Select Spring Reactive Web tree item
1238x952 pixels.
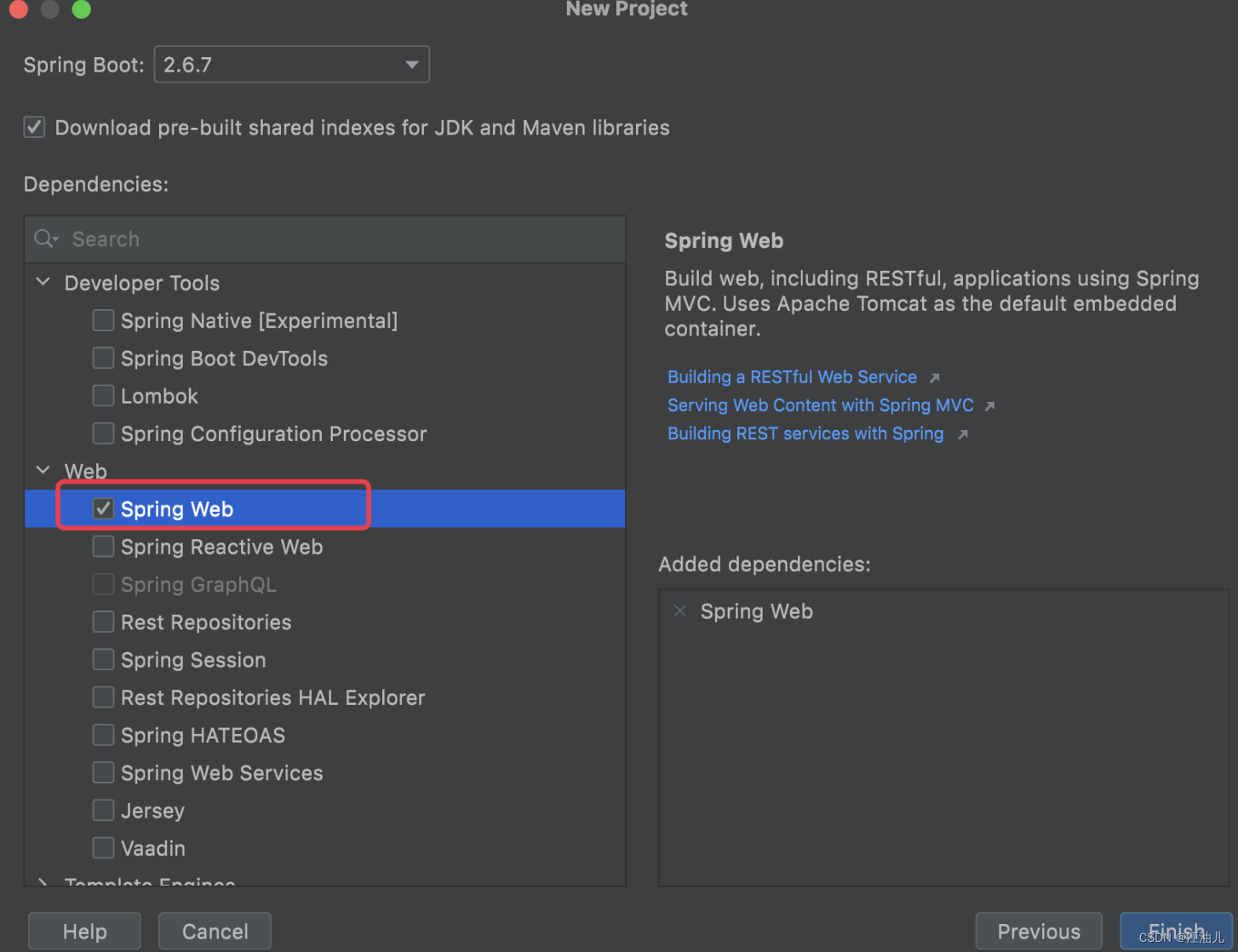point(325,547)
